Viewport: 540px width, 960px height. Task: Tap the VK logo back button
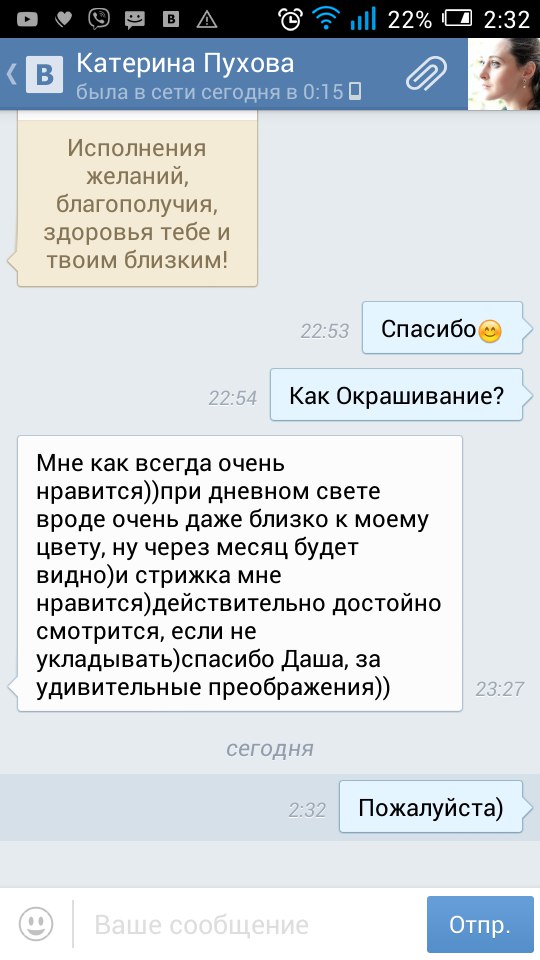tap(44, 74)
